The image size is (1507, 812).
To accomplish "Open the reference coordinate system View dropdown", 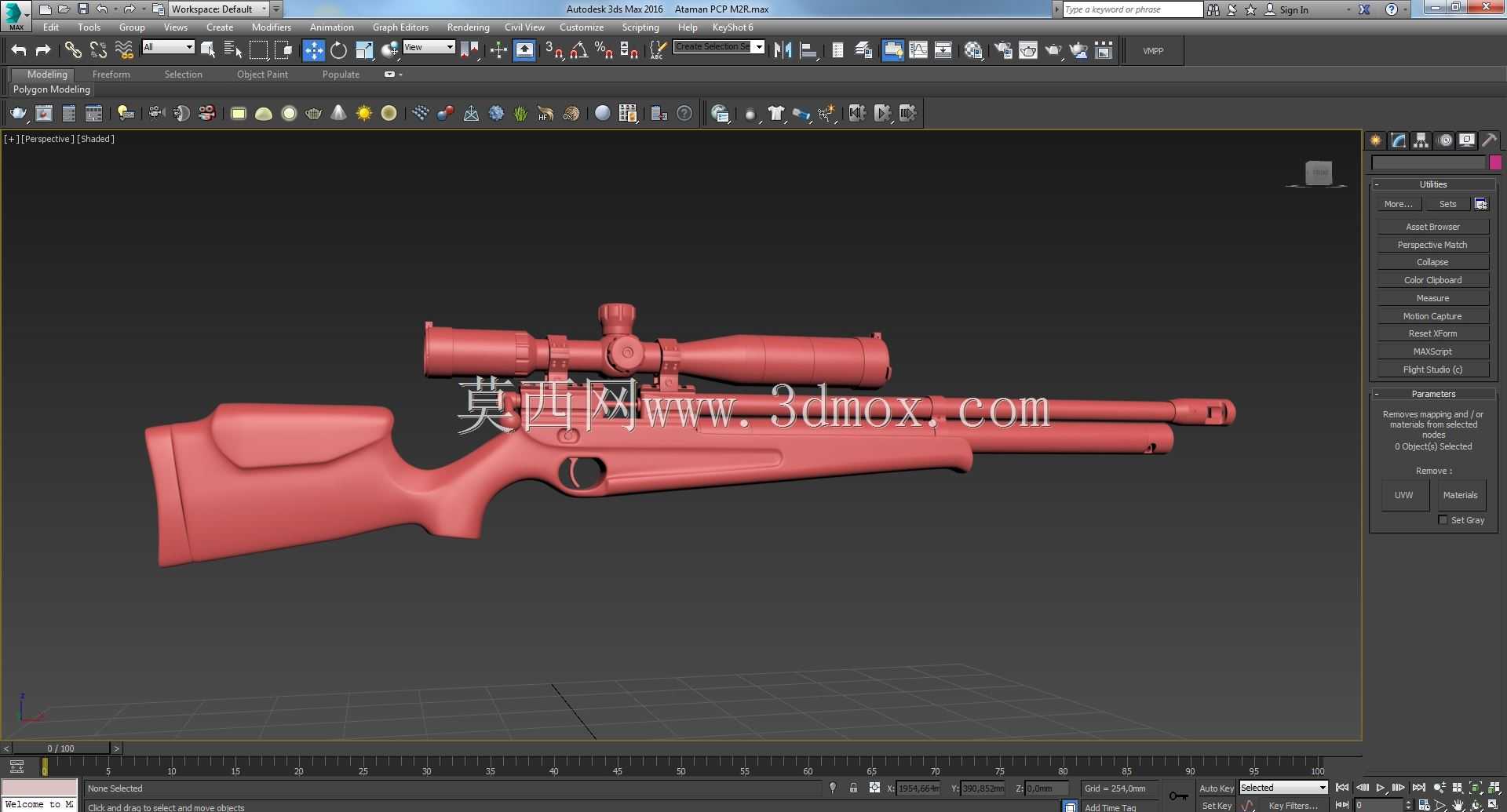I will [x=429, y=47].
